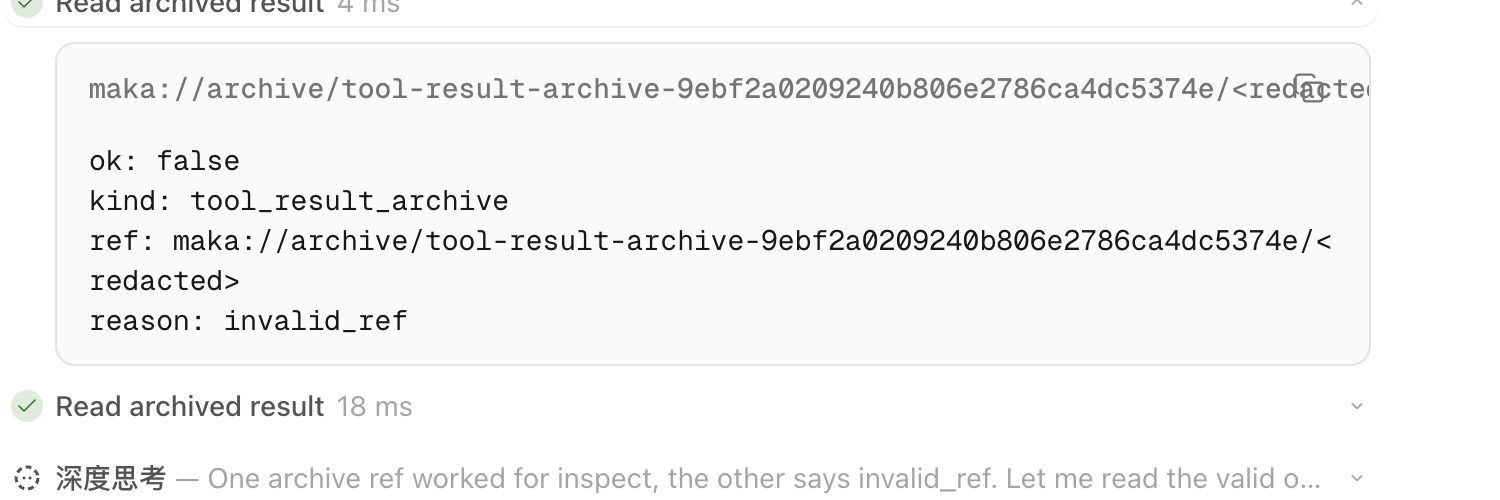The image size is (1500, 500).
Task: Click the thinking summary starting 'One archive ref worked'
Action: point(766,478)
